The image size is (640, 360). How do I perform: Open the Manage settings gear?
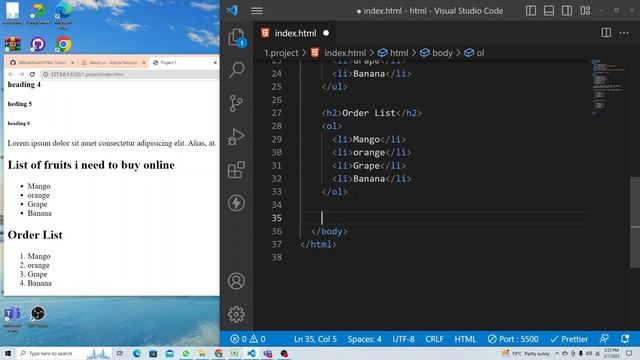(x=236, y=314)
